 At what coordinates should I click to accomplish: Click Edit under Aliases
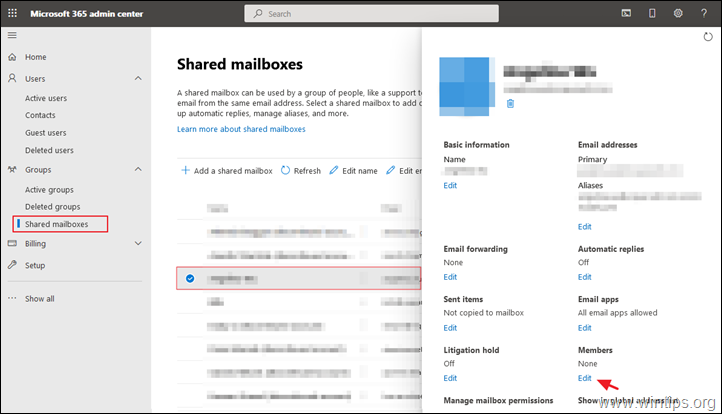point(585,227)
